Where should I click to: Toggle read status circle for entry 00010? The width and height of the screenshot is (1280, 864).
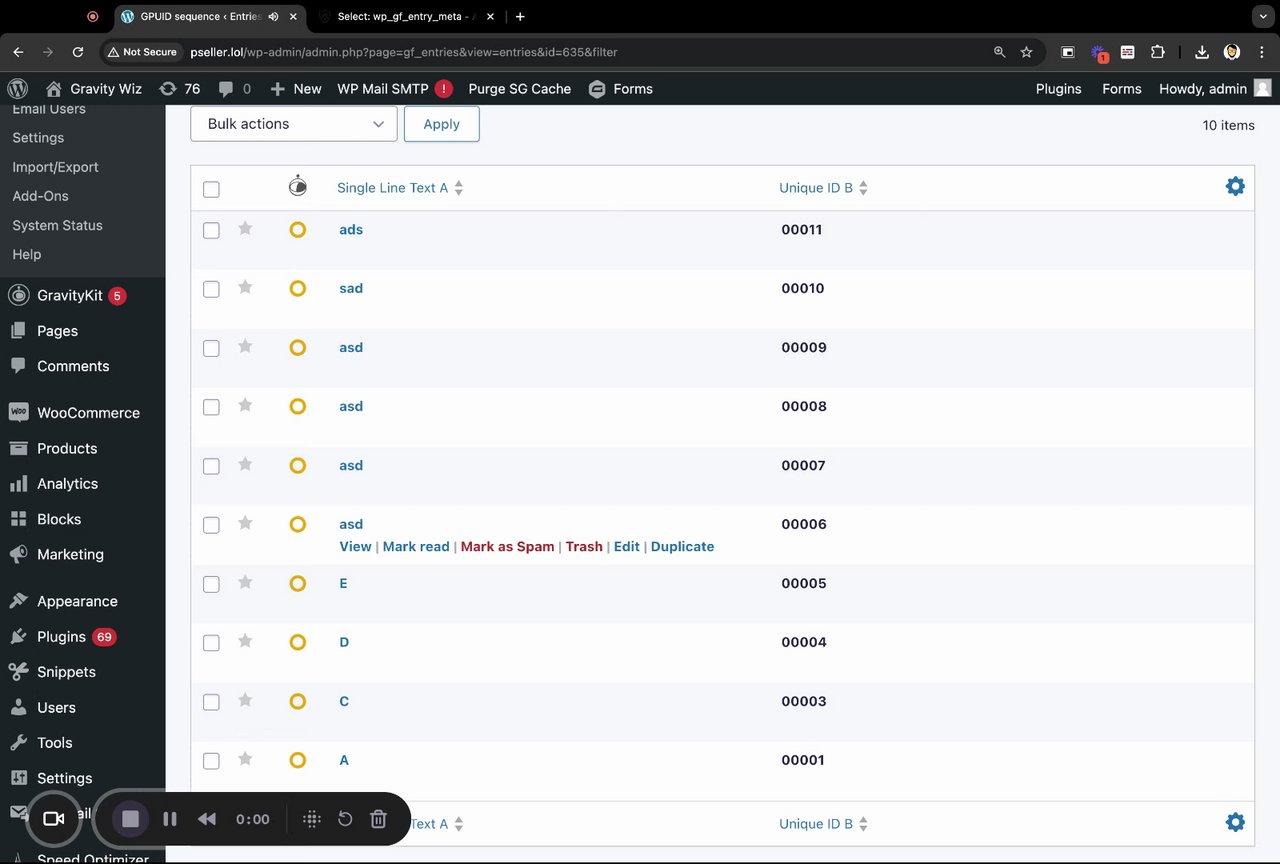[x=297, y=289]
